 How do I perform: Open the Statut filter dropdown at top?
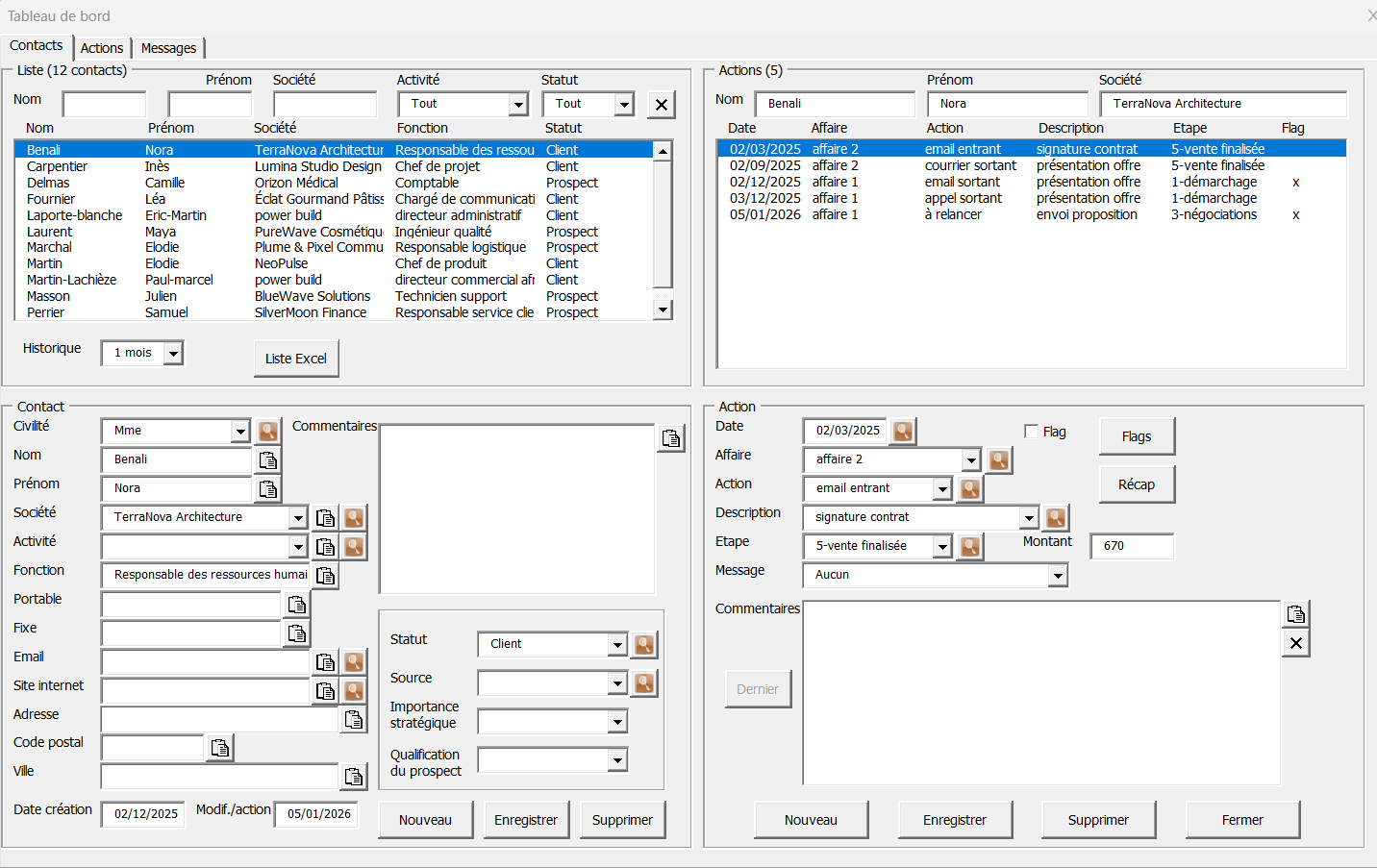(x=624, y=104)
